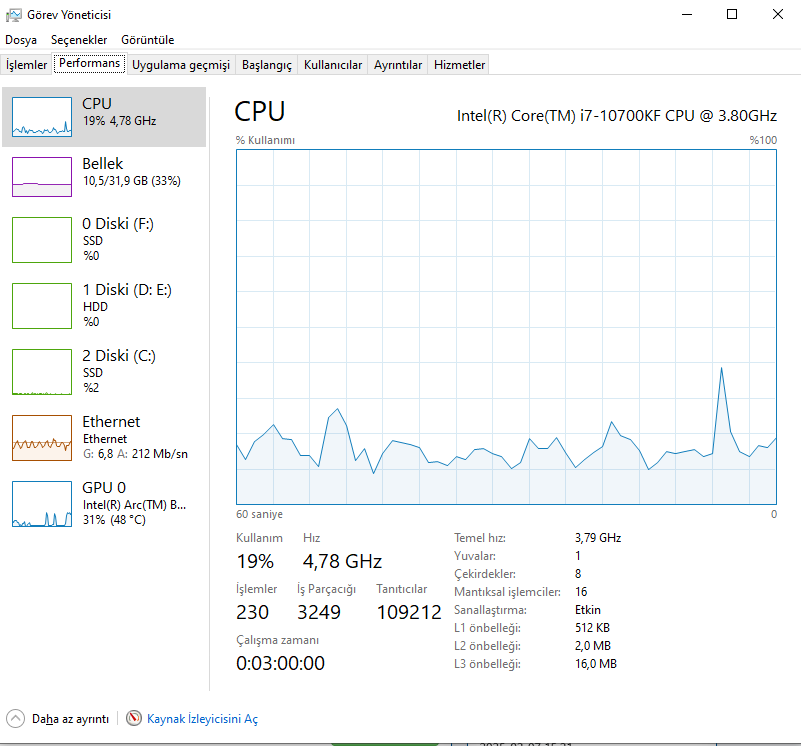
Task: Select the 1 Diski (D: E:) HDD graph
Action: pos(42,306)
